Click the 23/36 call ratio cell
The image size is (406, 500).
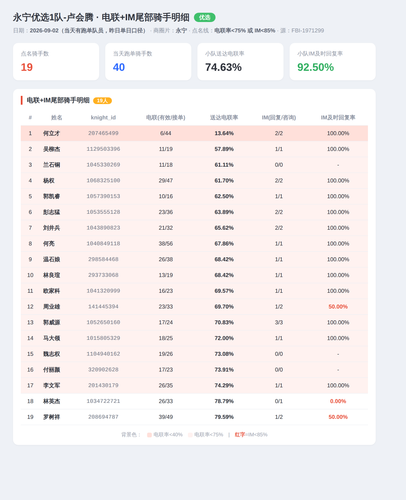tap(166, 212)
